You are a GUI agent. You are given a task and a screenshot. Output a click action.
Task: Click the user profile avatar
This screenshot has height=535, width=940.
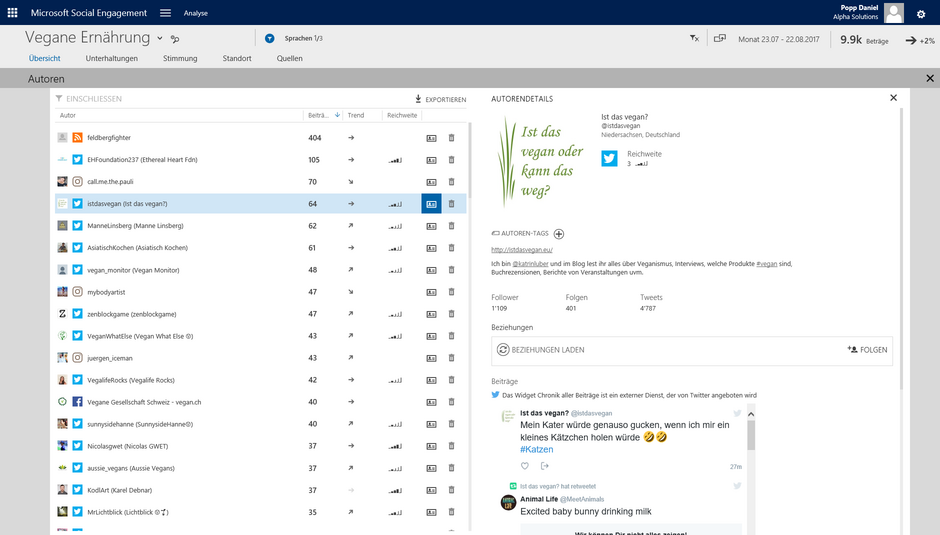coord(894,13)
